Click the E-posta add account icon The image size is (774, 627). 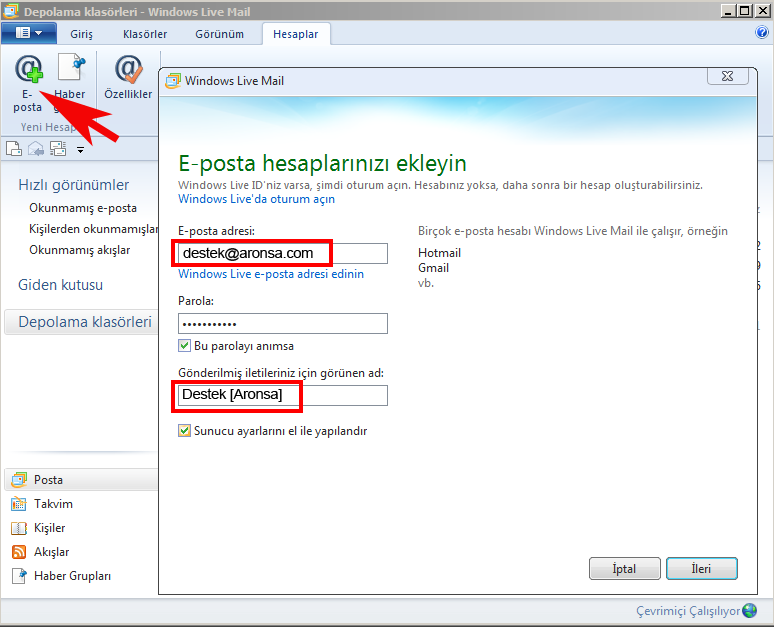[x=29, y=73]
